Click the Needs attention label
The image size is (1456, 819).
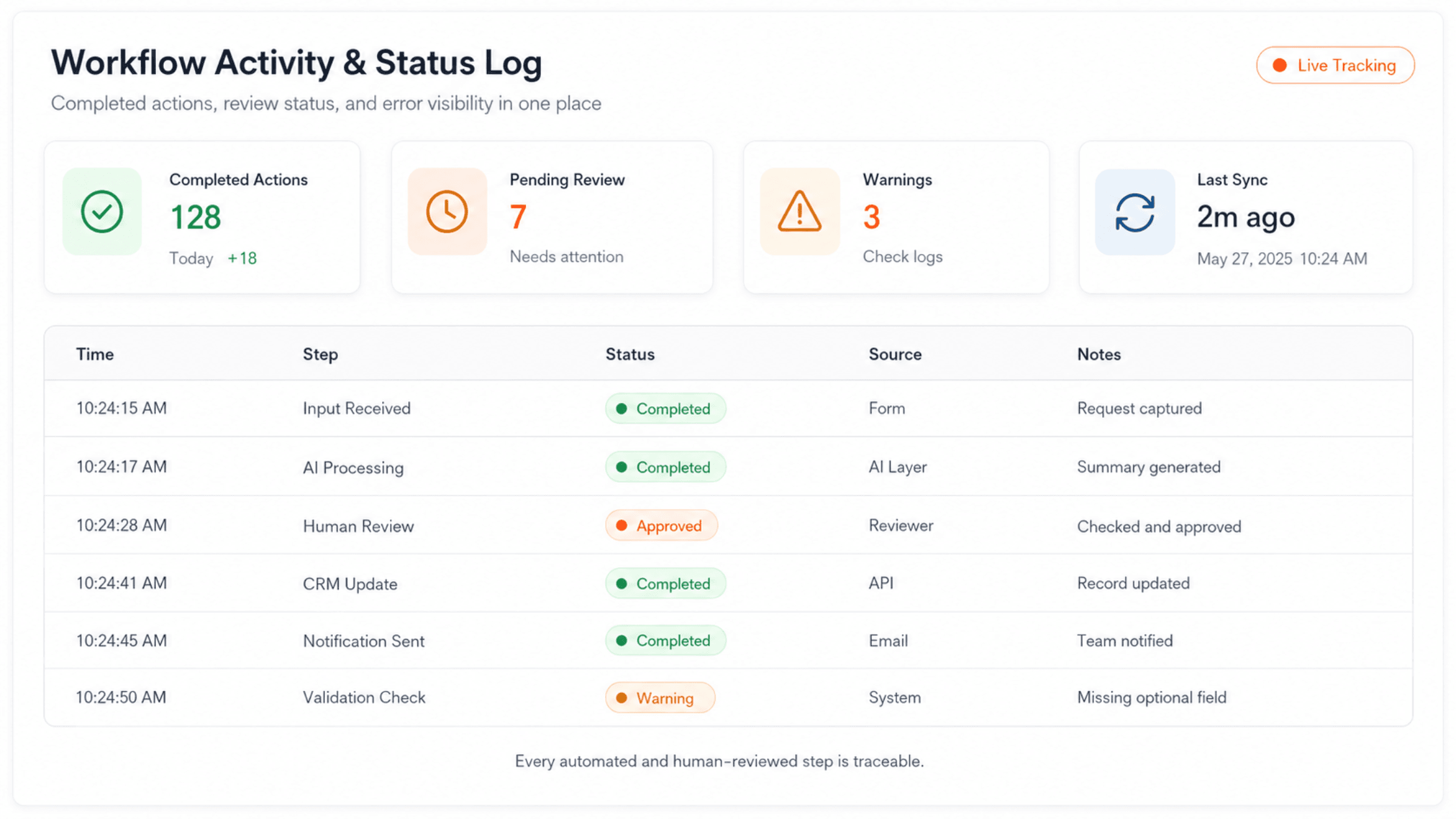pos(566,257)
